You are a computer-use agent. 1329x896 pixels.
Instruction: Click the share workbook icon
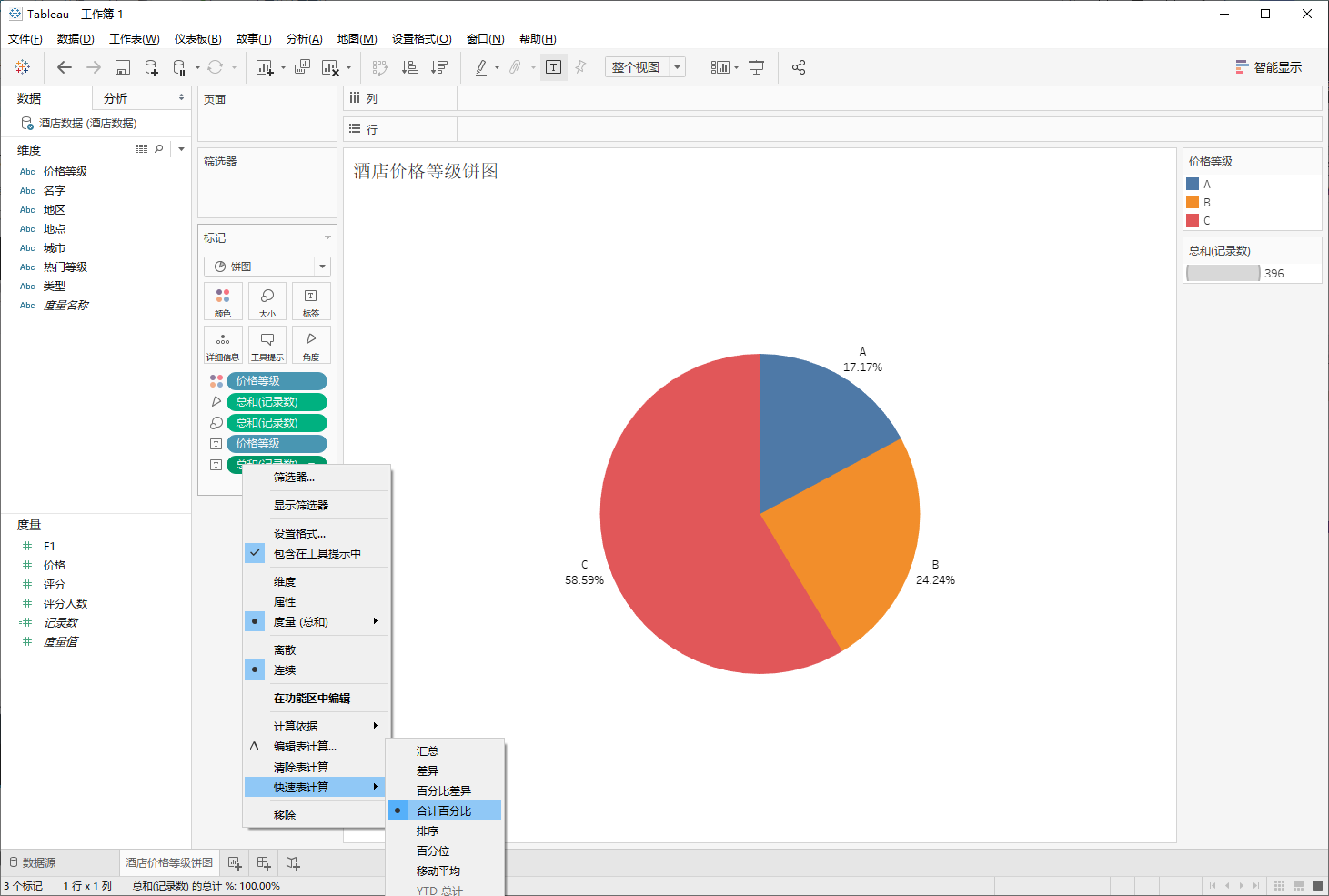pyautogui.click(x=799, y=67)
